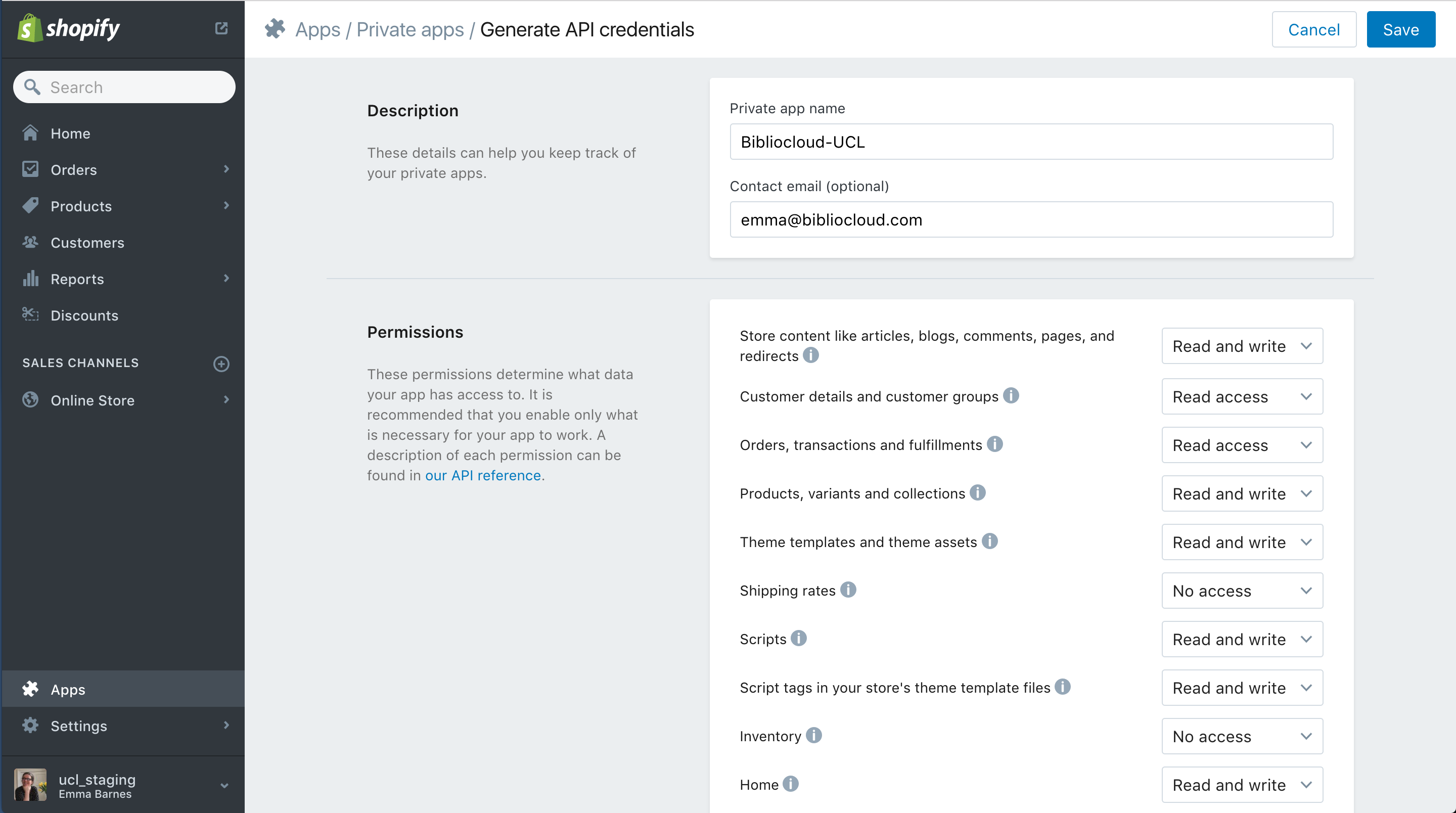Open the API reference link
The image size is (1456, 813).
tap(483, 475)
